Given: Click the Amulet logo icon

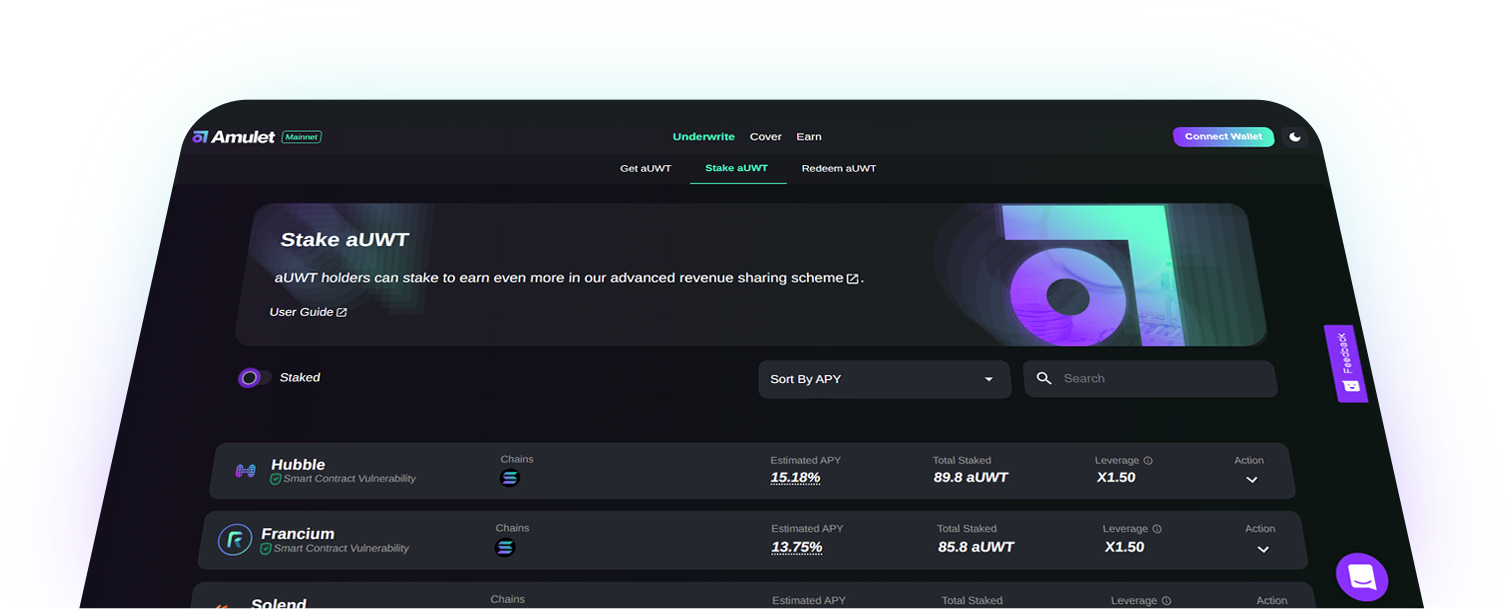Looking at the screenshot, I should (200, 137).
